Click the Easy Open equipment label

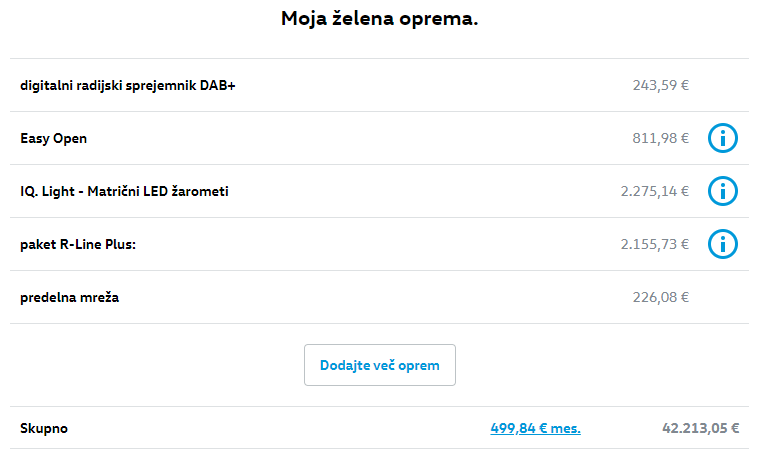(53, 139)
